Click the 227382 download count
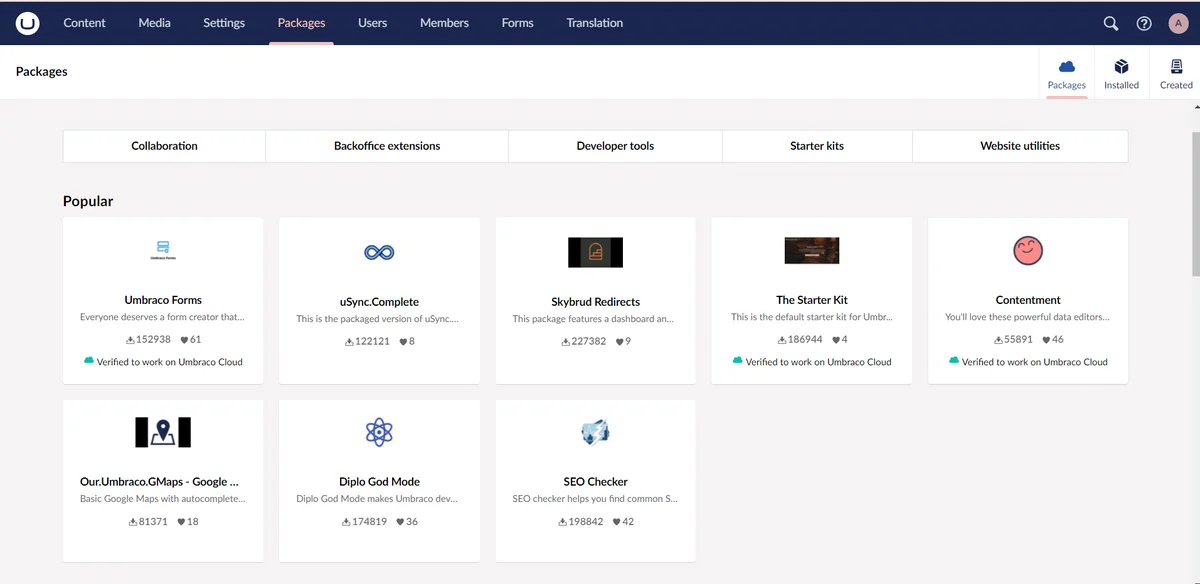This screenshot has width=1200, height=584. (589, 342)
